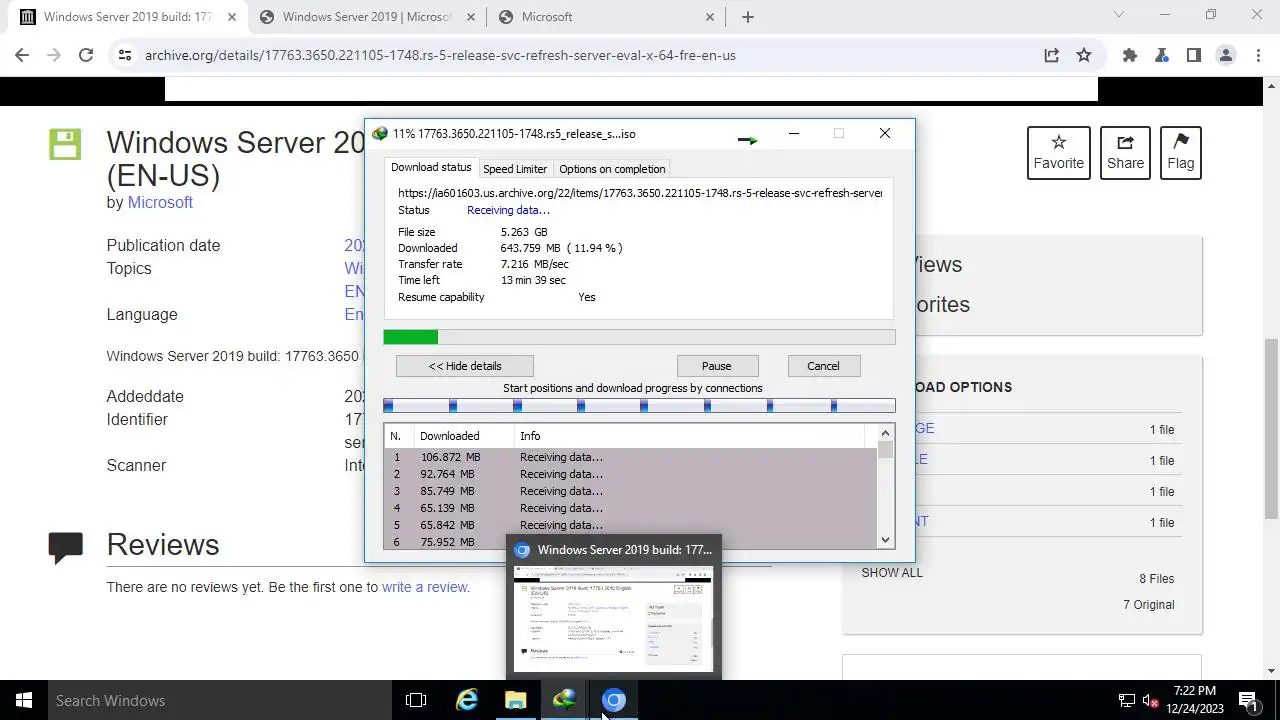This screenshot has height=720, width=1280.
Task: Launch Internet Explorer from taskbar
Action: pyautogui.click(x=466, y=700)
